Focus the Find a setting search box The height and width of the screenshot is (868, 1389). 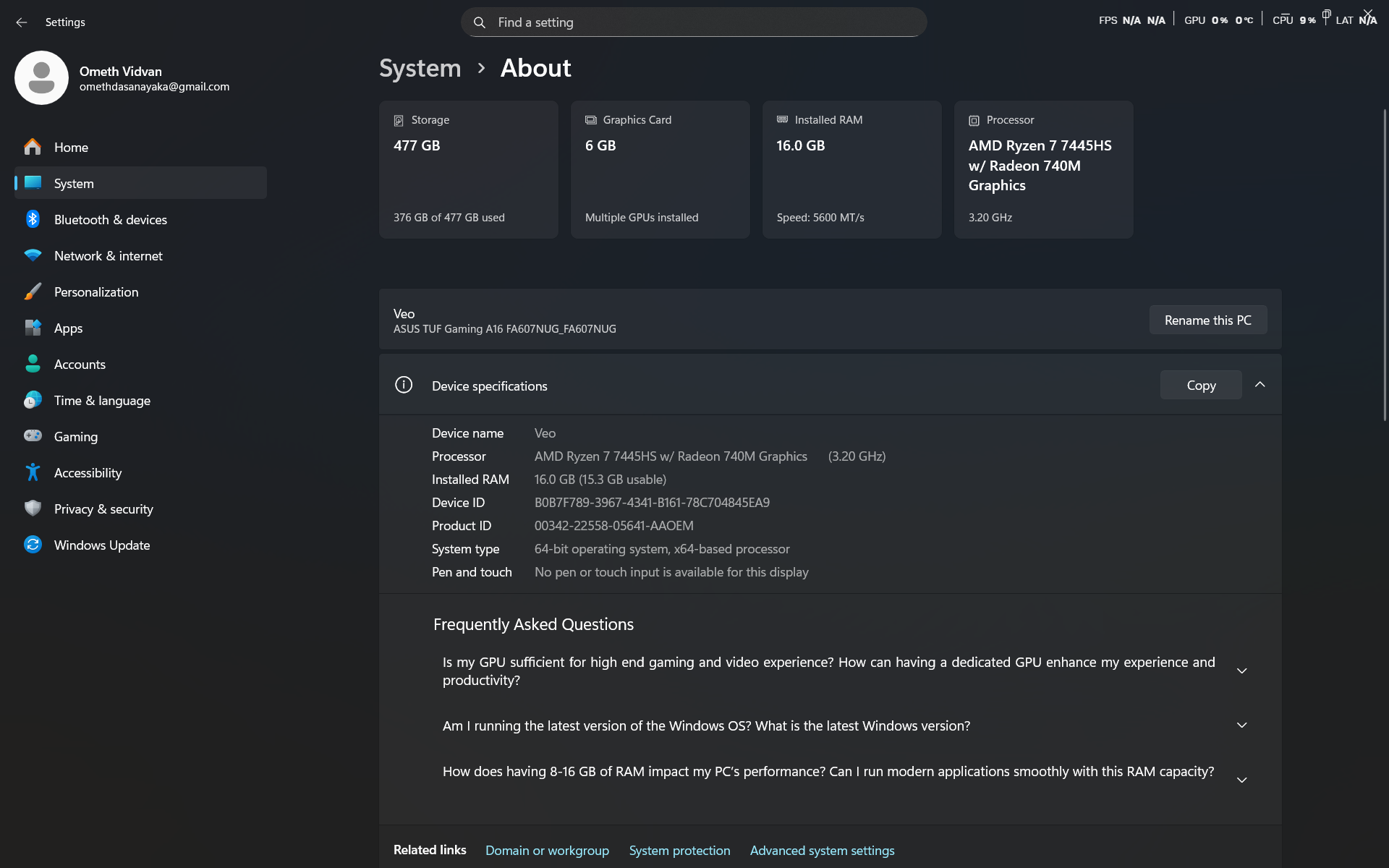[694, 22]
